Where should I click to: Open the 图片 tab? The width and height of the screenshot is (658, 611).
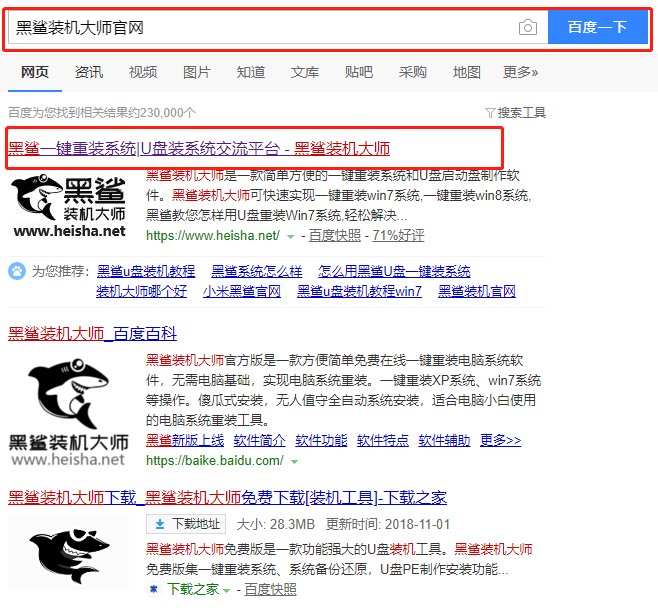197,72
